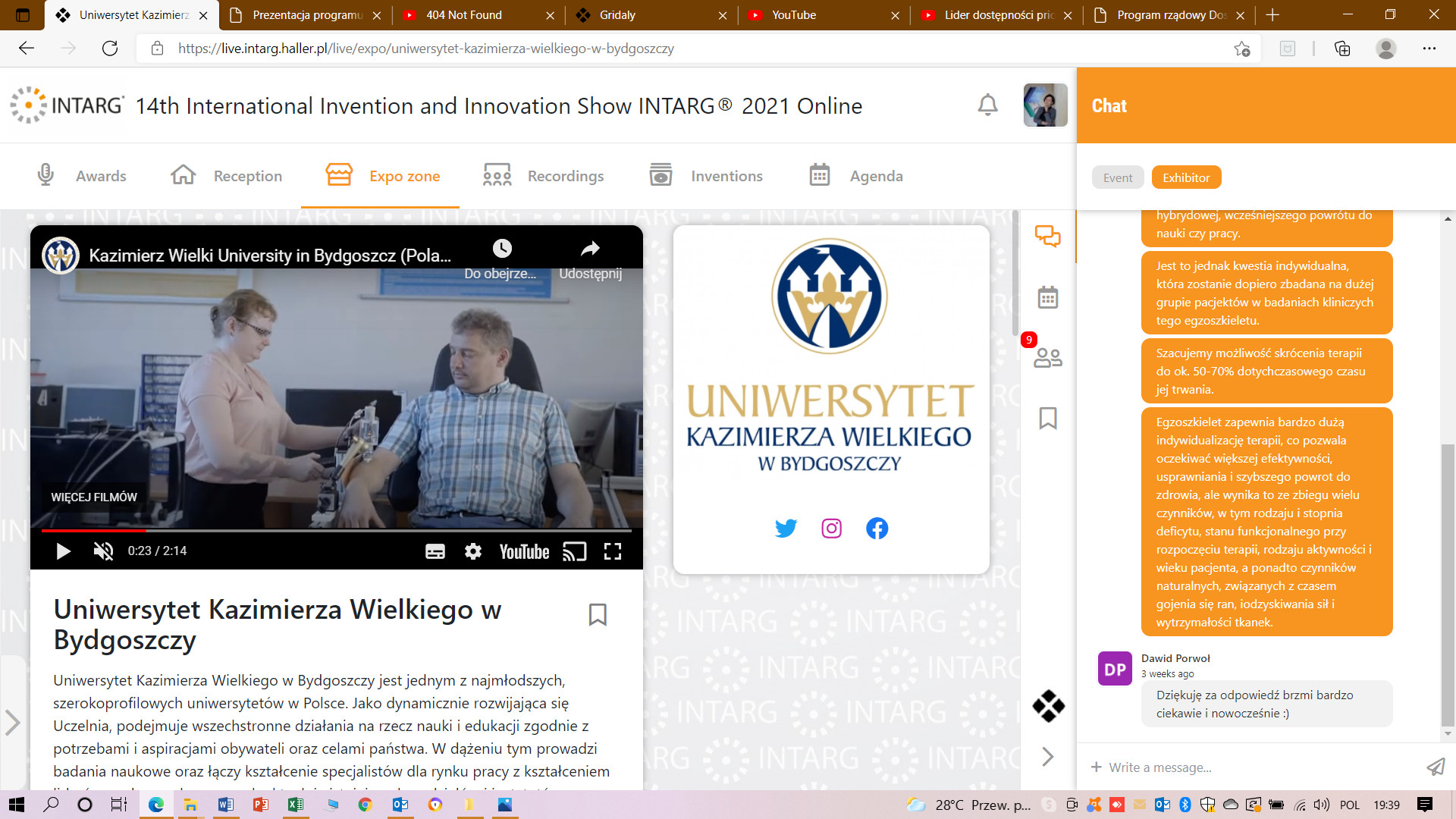Click the video share arrow icon
Viewport: 1456px width, 819px height.
[x=591, y=248]
